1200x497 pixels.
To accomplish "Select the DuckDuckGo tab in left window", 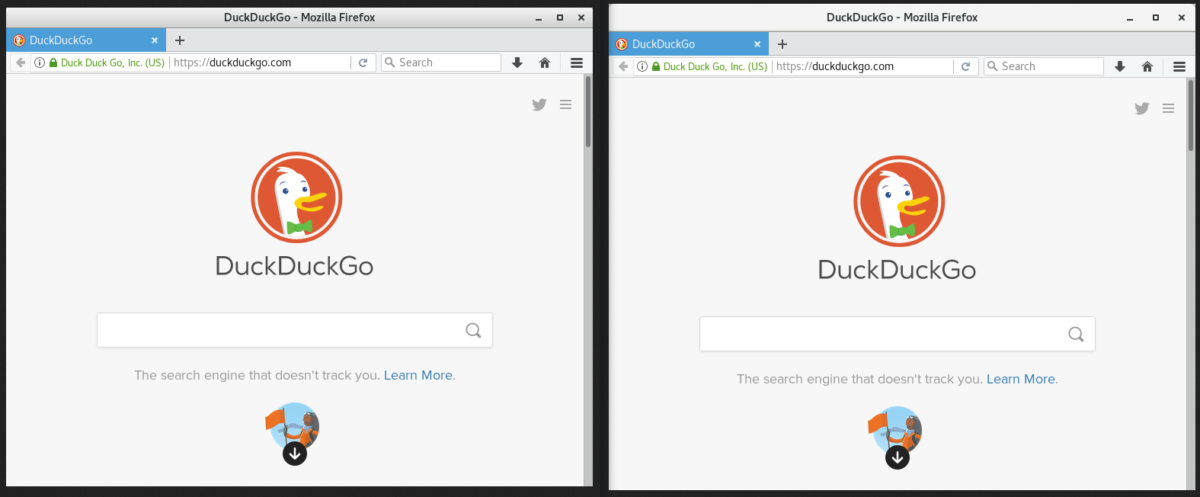I will (x=85, y=40).
